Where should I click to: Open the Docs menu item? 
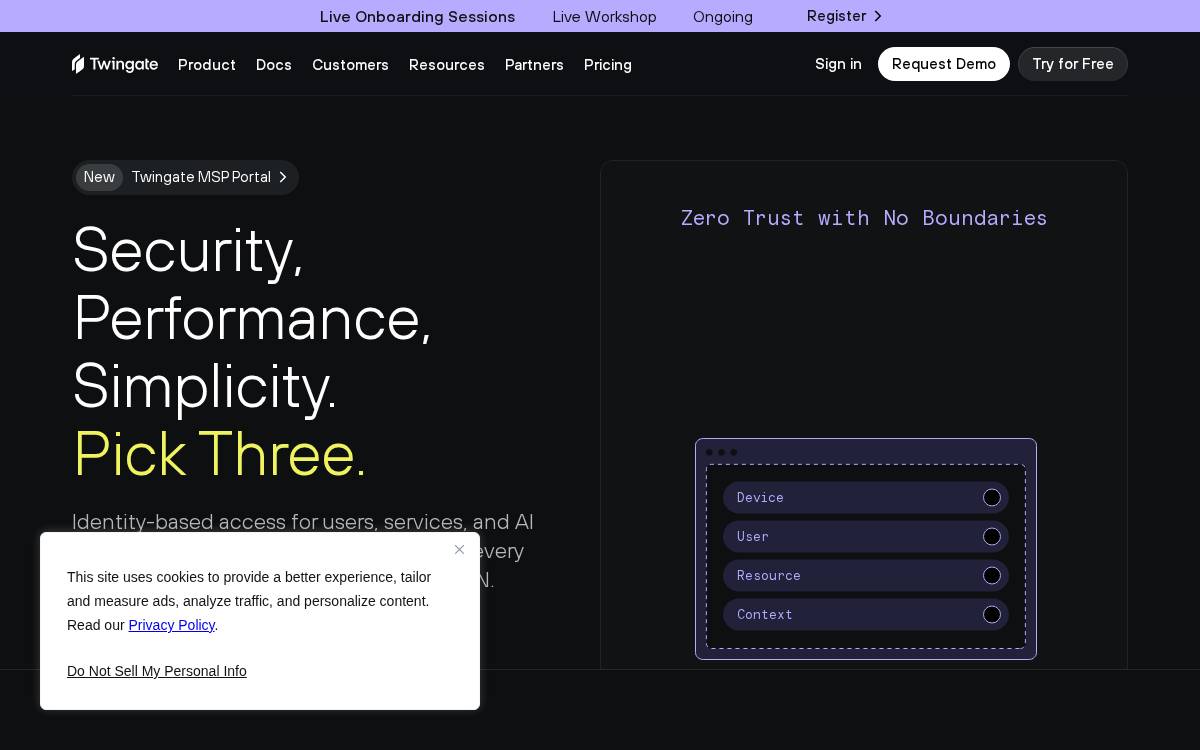coord(274,64)
